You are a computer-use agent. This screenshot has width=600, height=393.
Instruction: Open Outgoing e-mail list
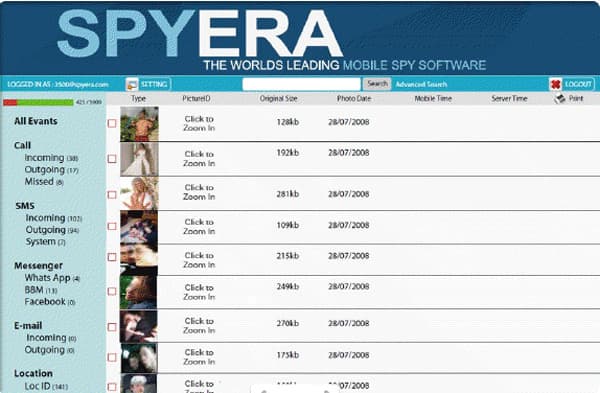point(50,350)
